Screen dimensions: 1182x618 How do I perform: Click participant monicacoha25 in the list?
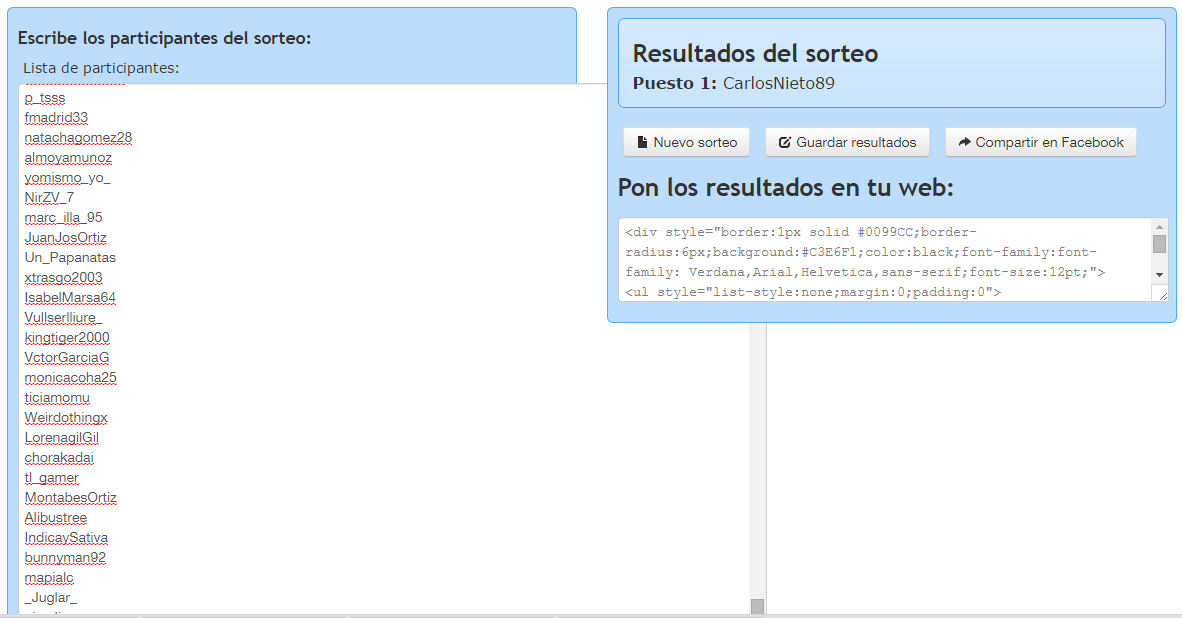coord(70,378)
